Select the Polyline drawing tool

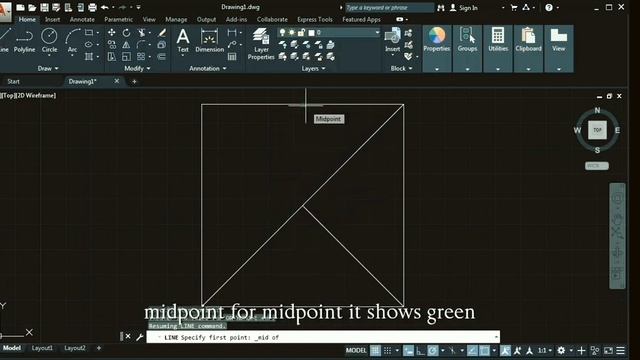click(24, 40)
